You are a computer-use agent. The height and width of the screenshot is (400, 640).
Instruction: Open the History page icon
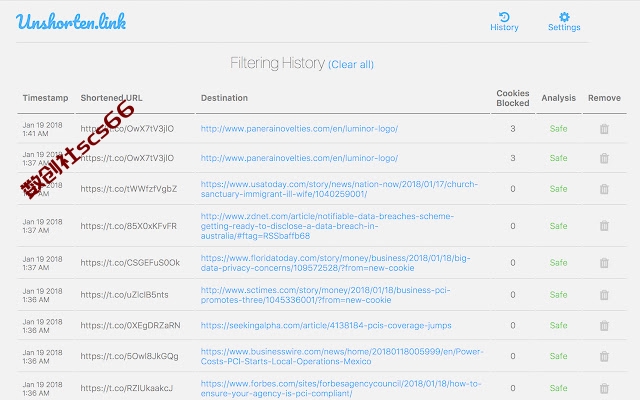[x=504, y=17]
